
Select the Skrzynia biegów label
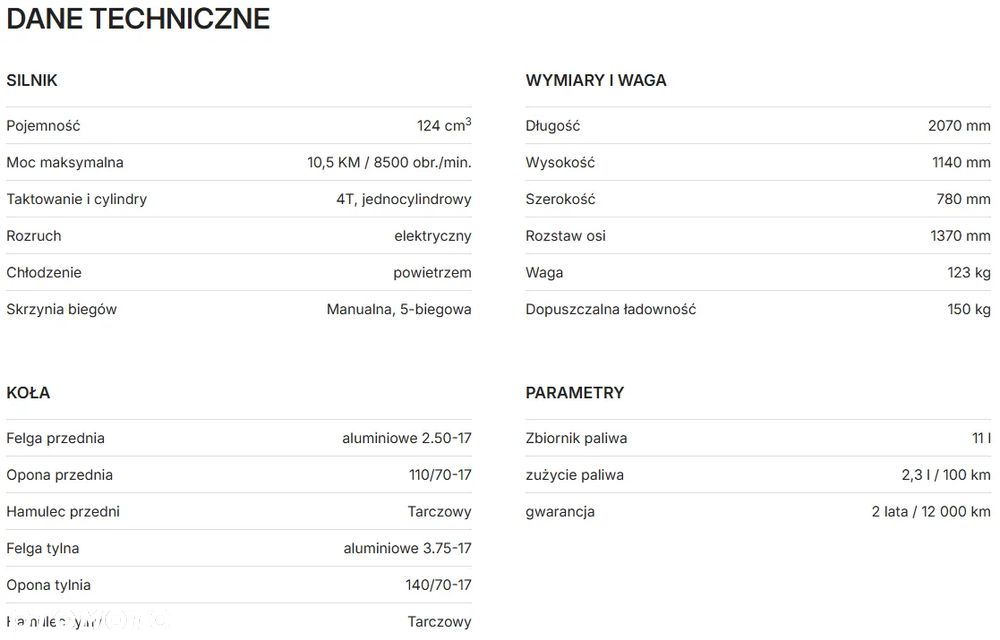pyautogui.click(x=62, y=309)
